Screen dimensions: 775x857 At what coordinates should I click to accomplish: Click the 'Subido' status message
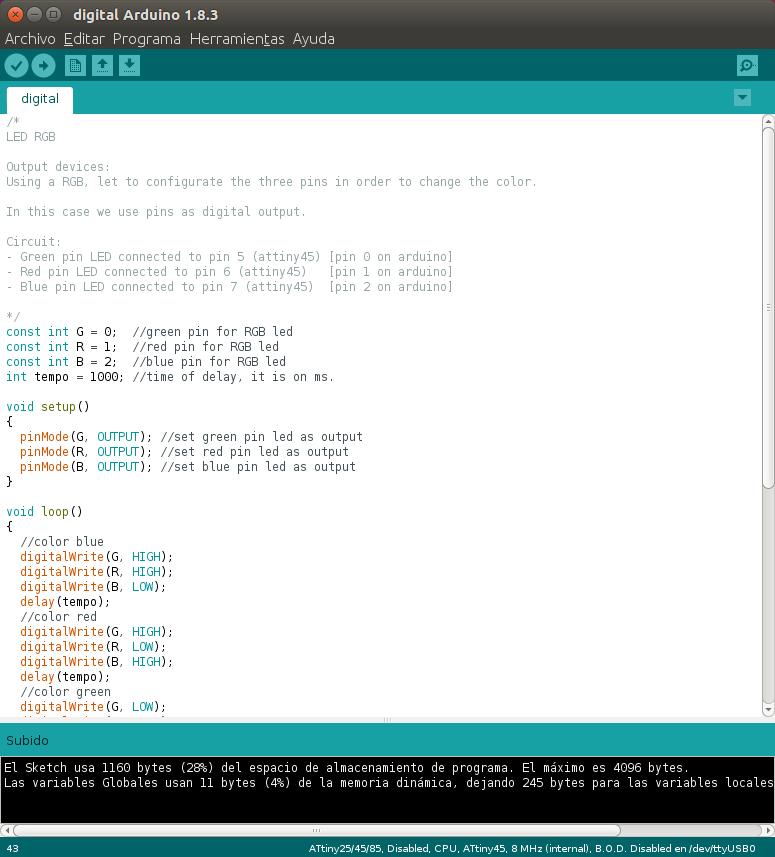(27, 740)
